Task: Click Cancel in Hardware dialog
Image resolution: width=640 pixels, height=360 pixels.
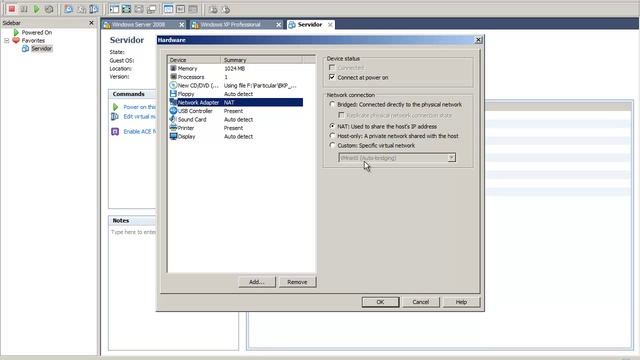Action: [420, 302]
